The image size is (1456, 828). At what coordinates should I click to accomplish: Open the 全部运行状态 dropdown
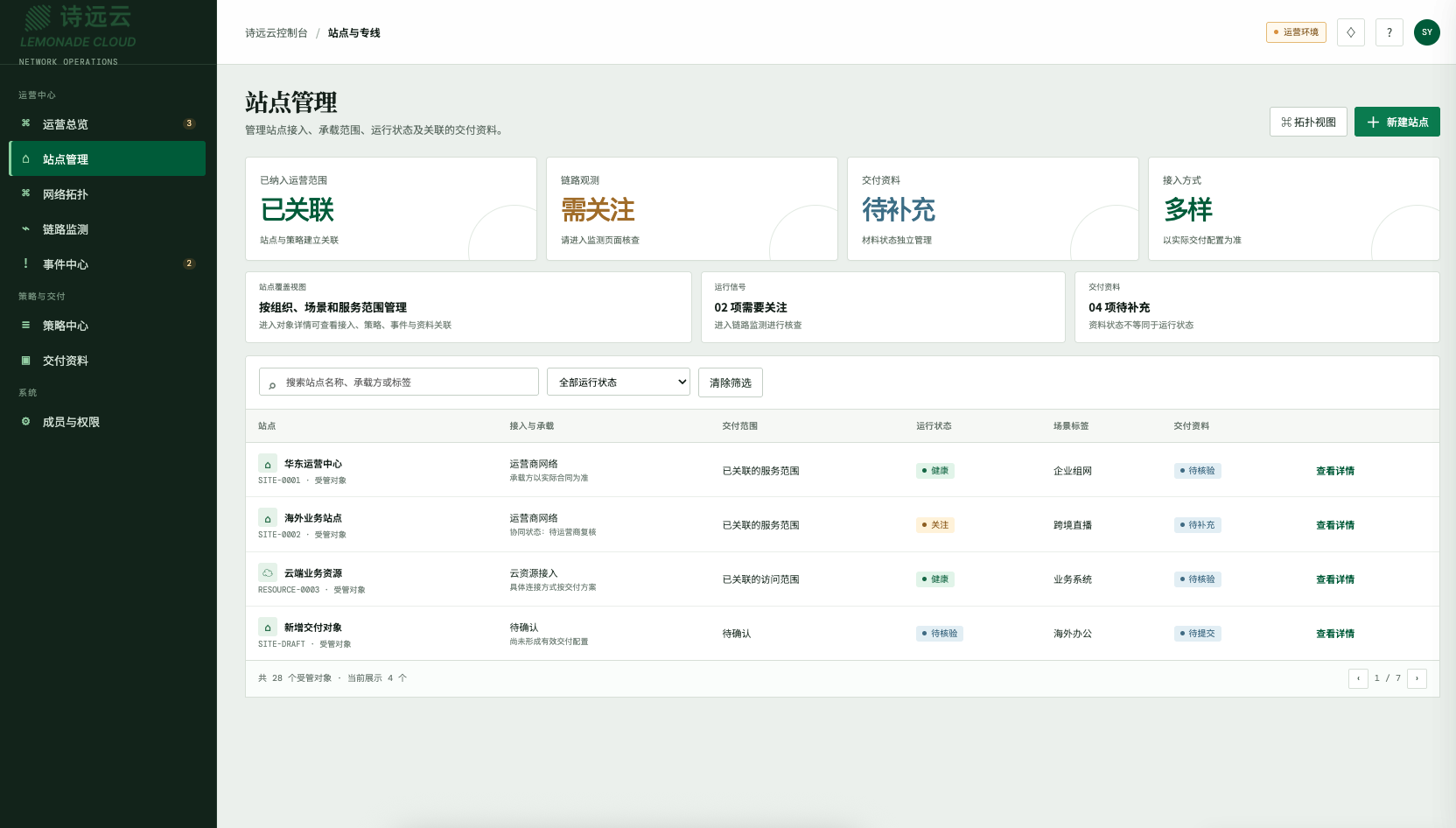coord(619,382)
